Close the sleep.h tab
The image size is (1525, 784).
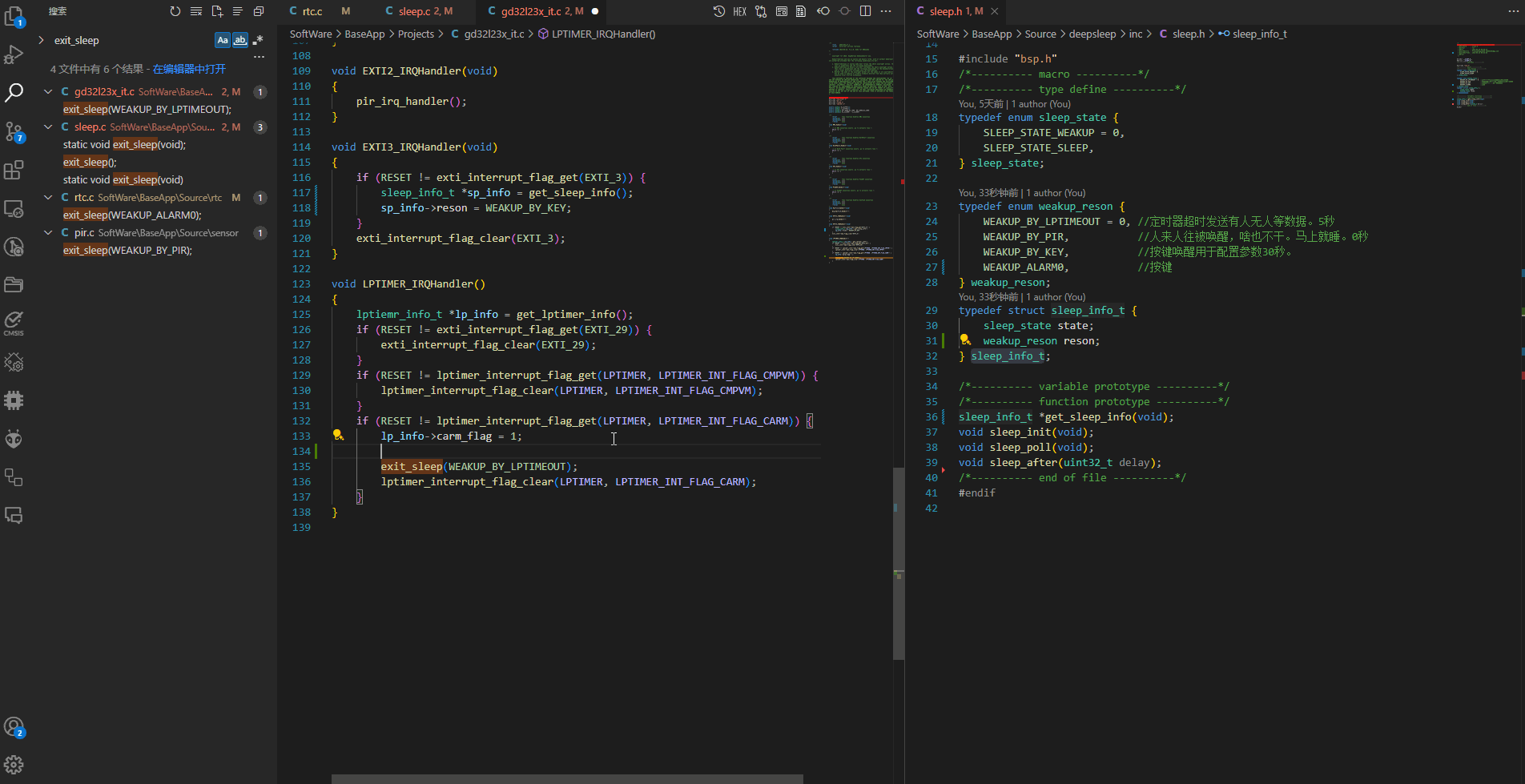[x=995, y=11]
